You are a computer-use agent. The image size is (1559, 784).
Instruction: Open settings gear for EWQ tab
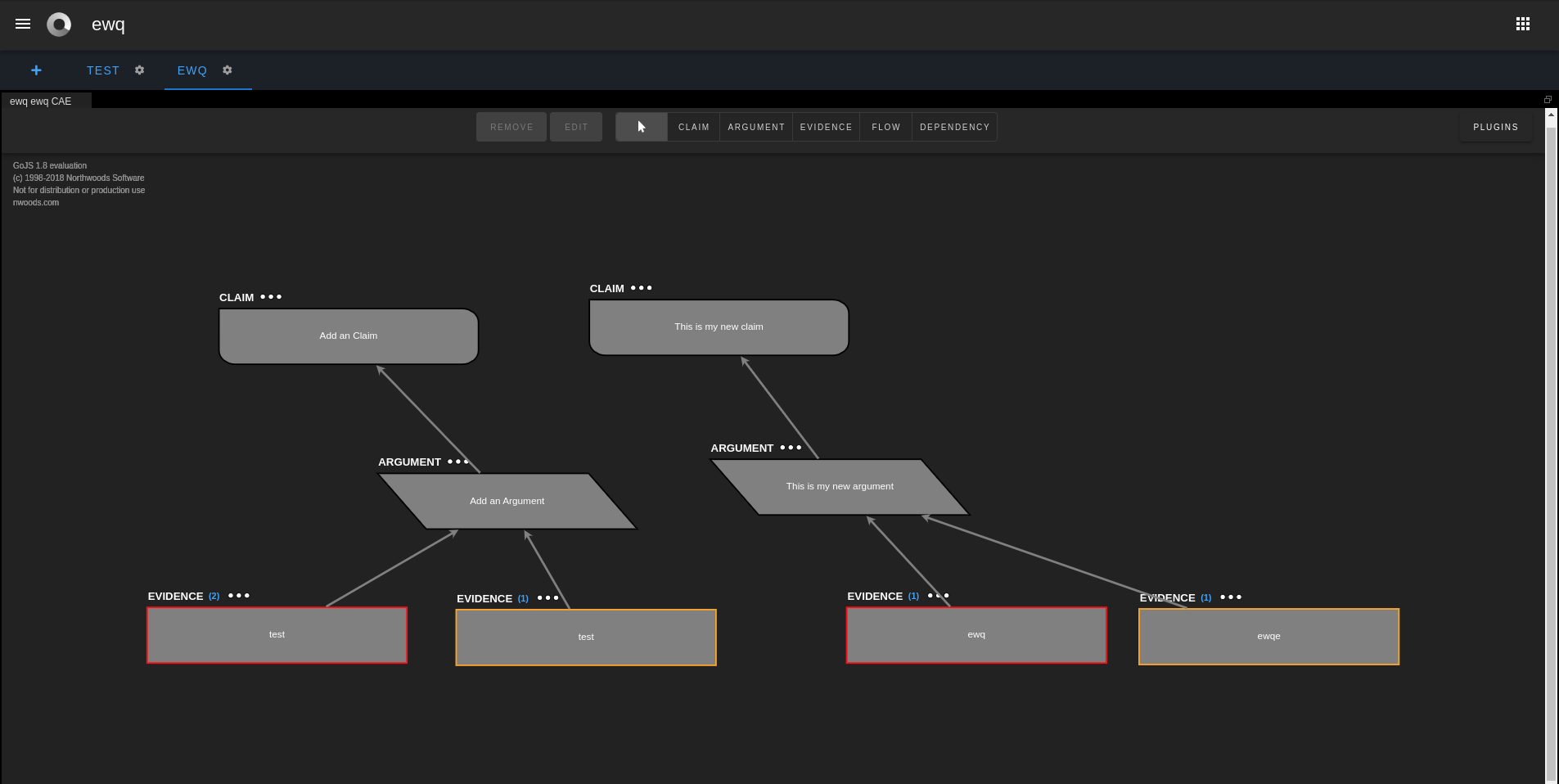(x=228, y=70)
